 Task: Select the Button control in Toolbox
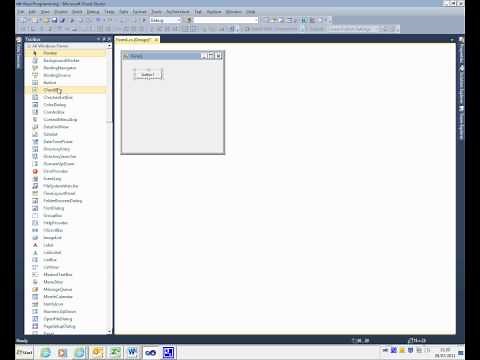pyautogui.click(x=66, y=82)
